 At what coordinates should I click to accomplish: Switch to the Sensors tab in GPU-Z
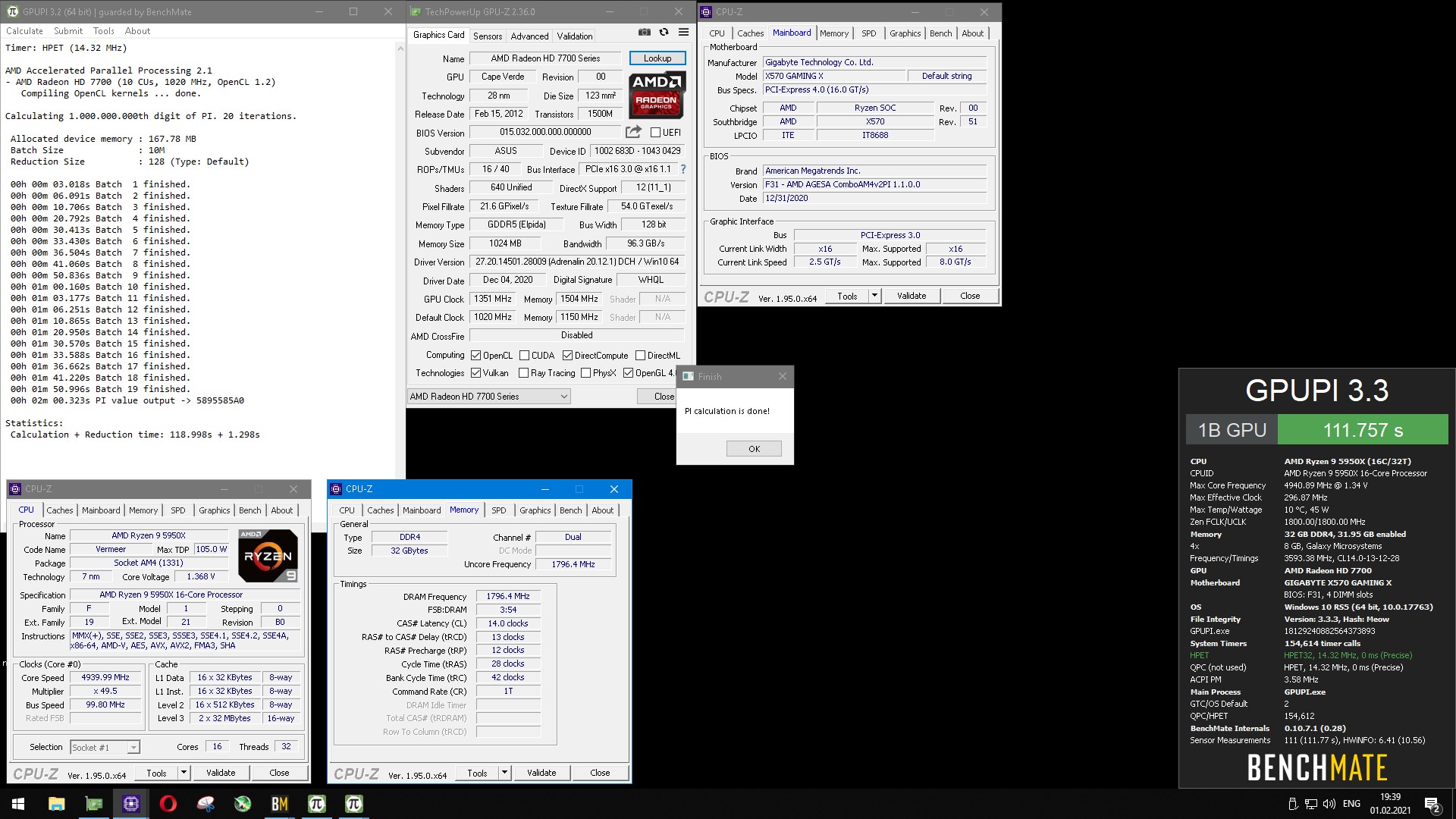tap(488, 36)
